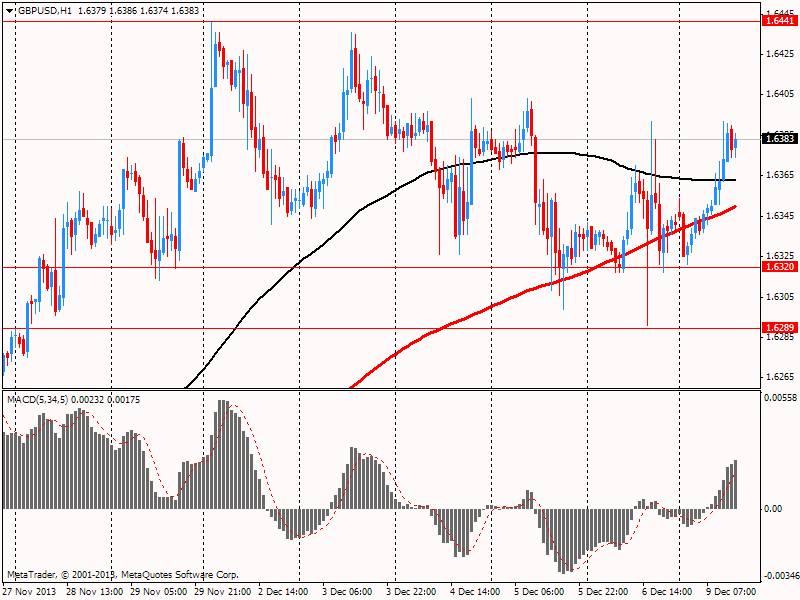Select the MACD zero level label 0.00

pos(773,509)
